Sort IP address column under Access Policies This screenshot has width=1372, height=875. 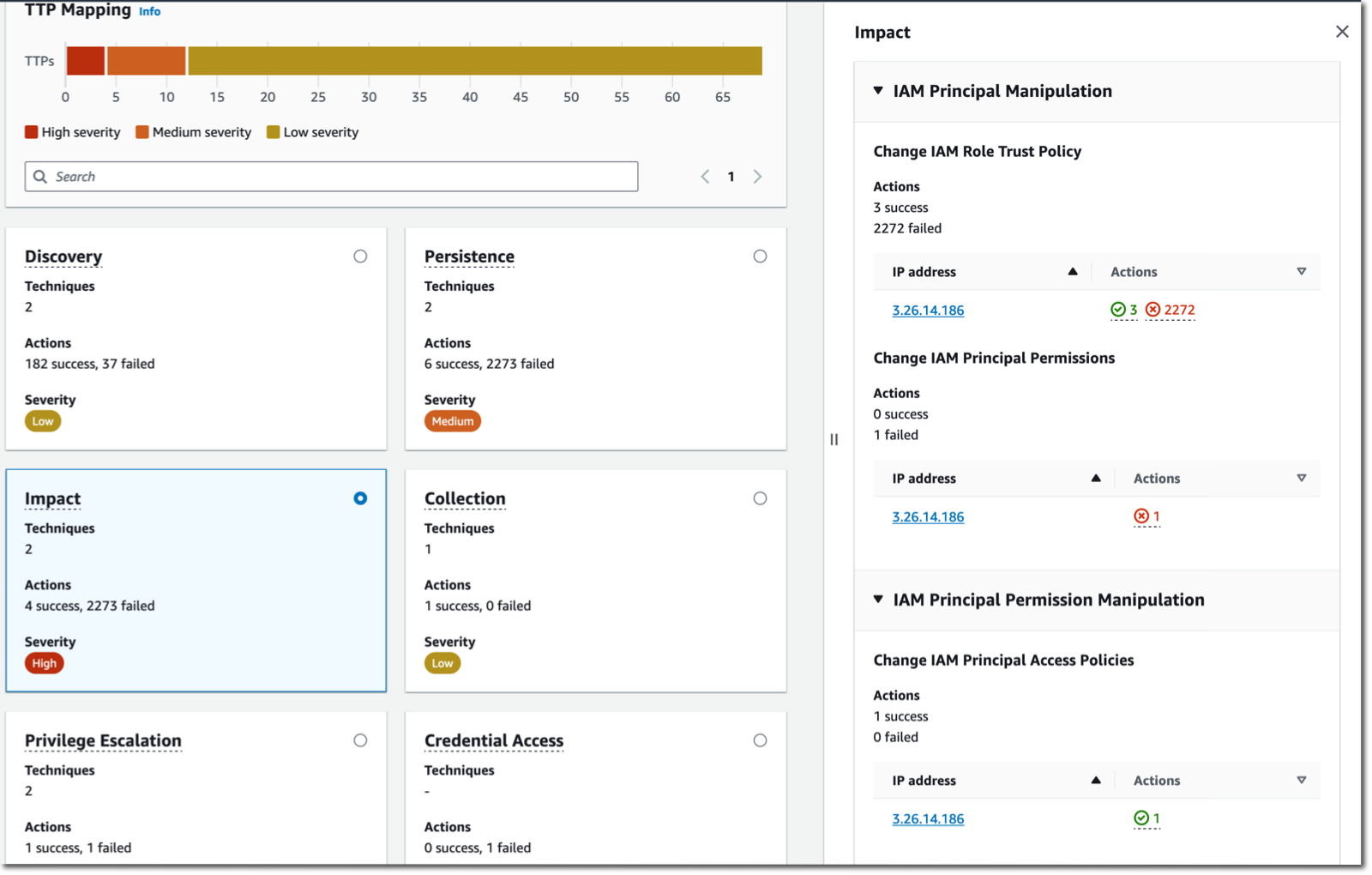point(1096,781)
